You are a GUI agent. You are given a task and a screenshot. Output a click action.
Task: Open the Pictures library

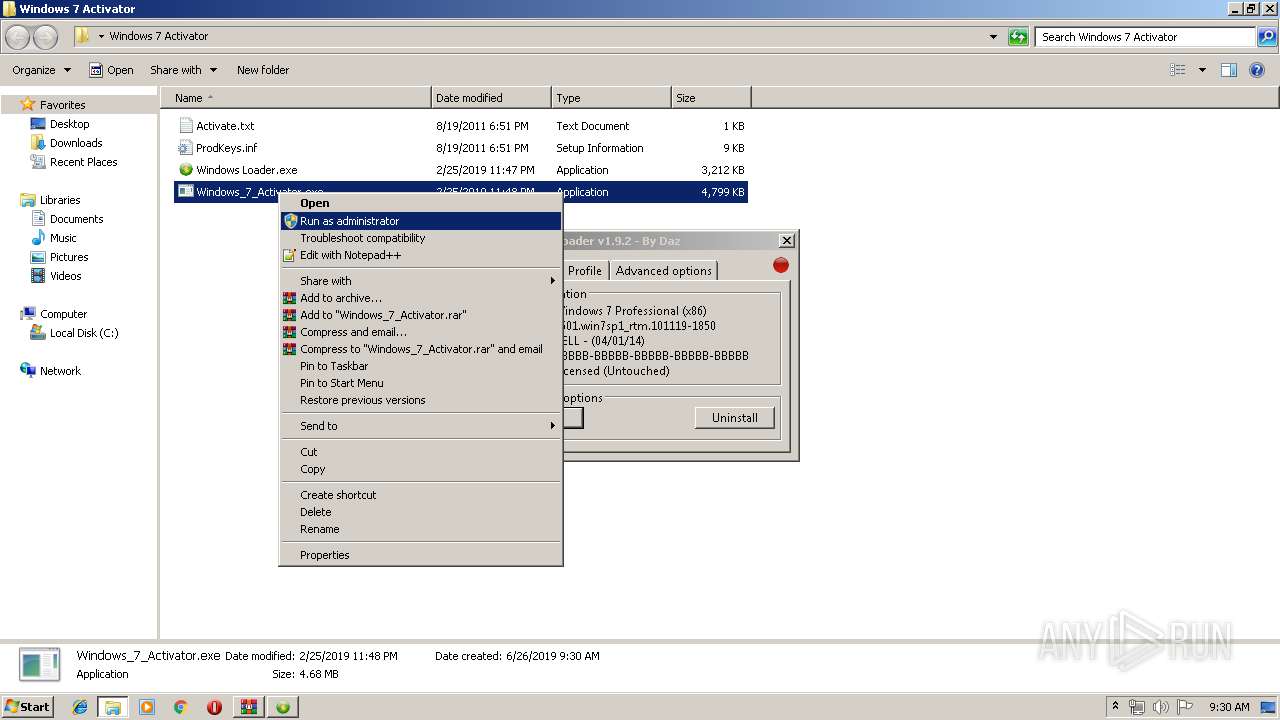[x=69, y=257]
